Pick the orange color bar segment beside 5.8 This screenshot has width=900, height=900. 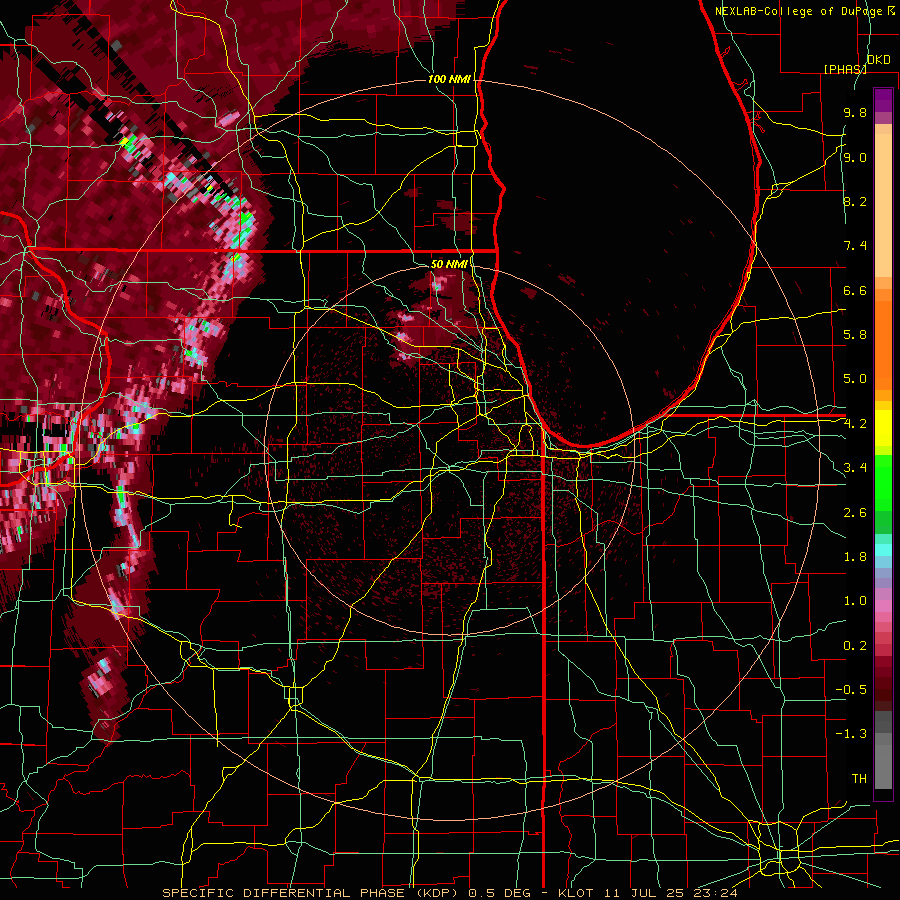pyautogui.click(x=883, y=344)
